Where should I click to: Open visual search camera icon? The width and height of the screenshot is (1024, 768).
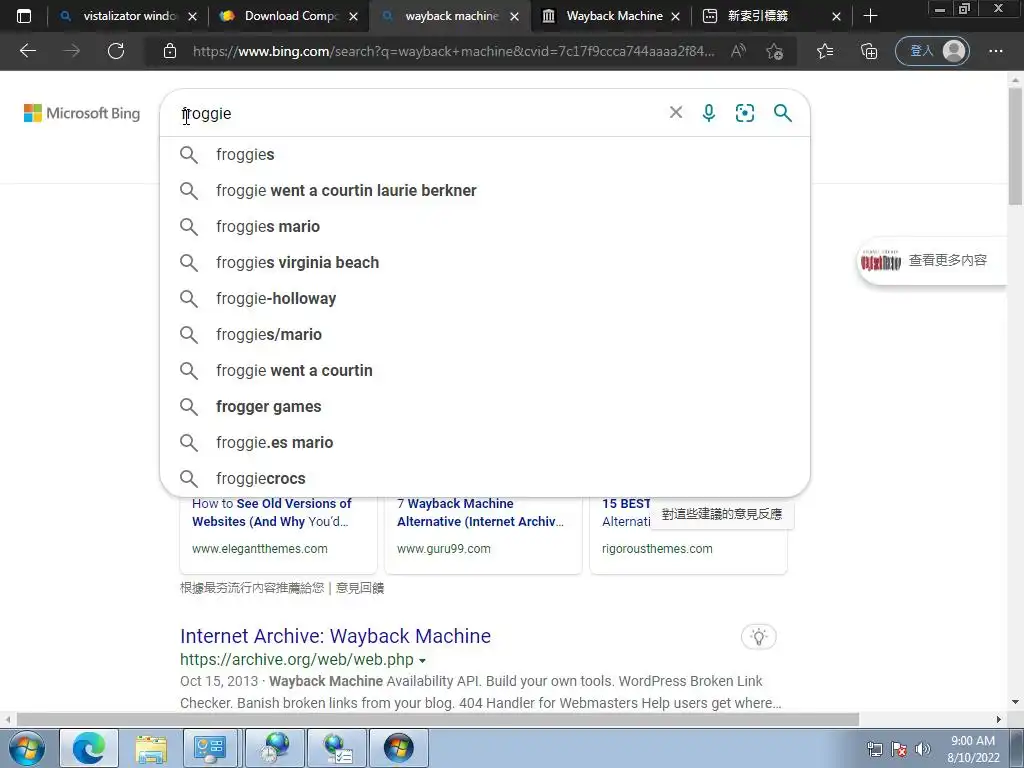pos(744,113)
